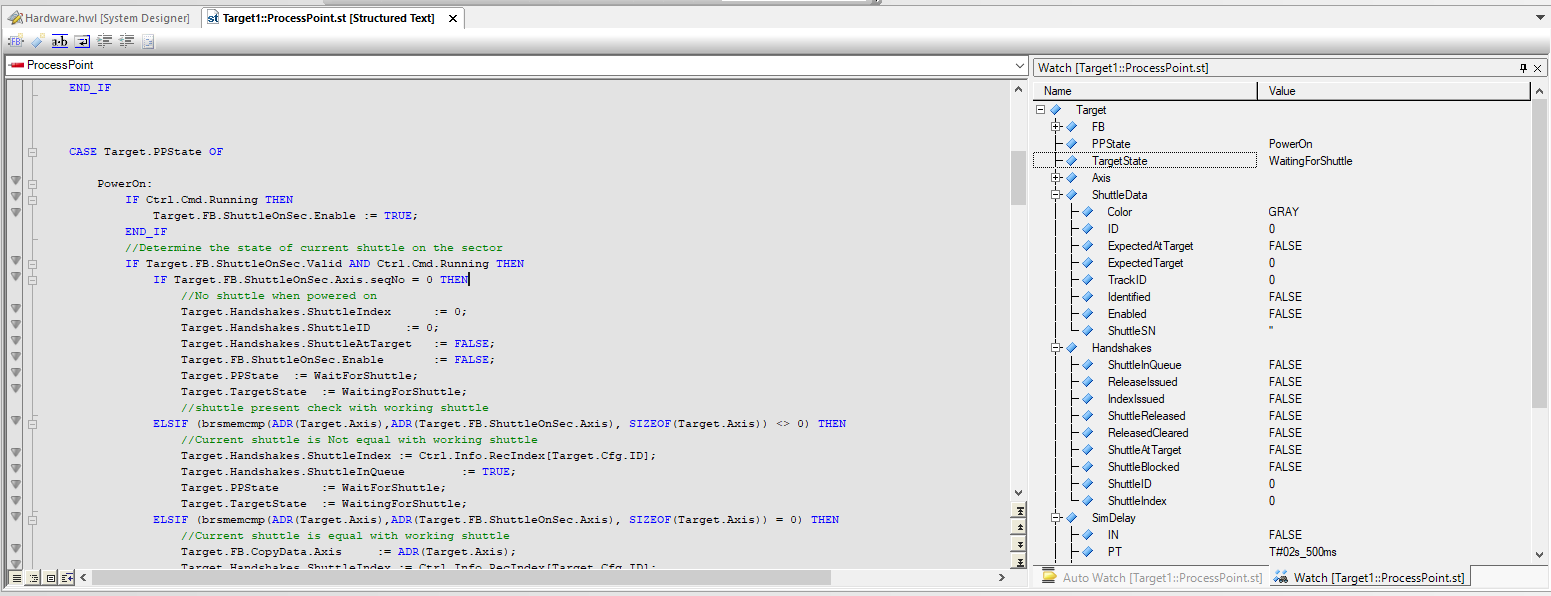
Task: Click the diamond icon beside ShuttleInQueue
Action: [1087, 365]
